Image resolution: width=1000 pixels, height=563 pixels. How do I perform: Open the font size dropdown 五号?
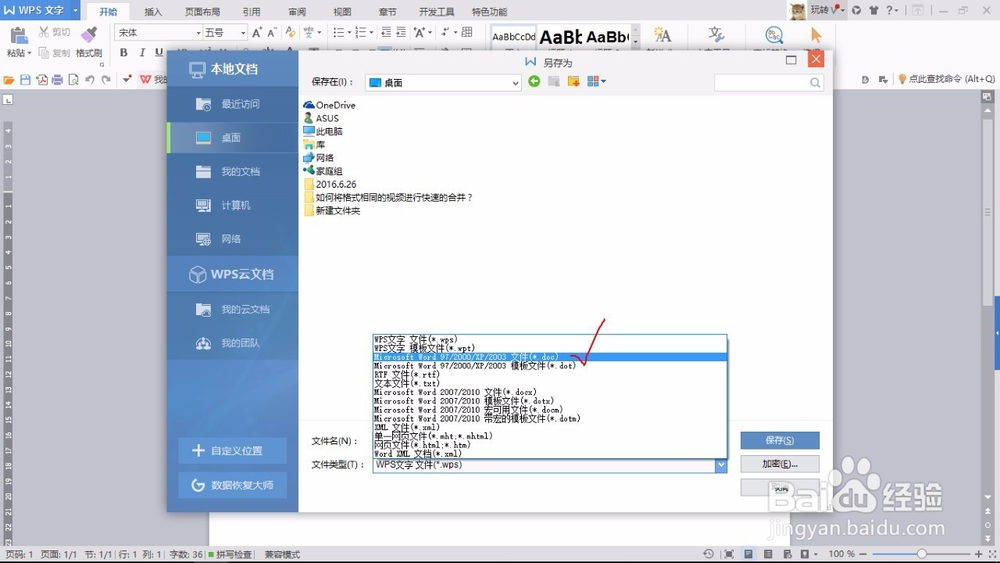243,33
